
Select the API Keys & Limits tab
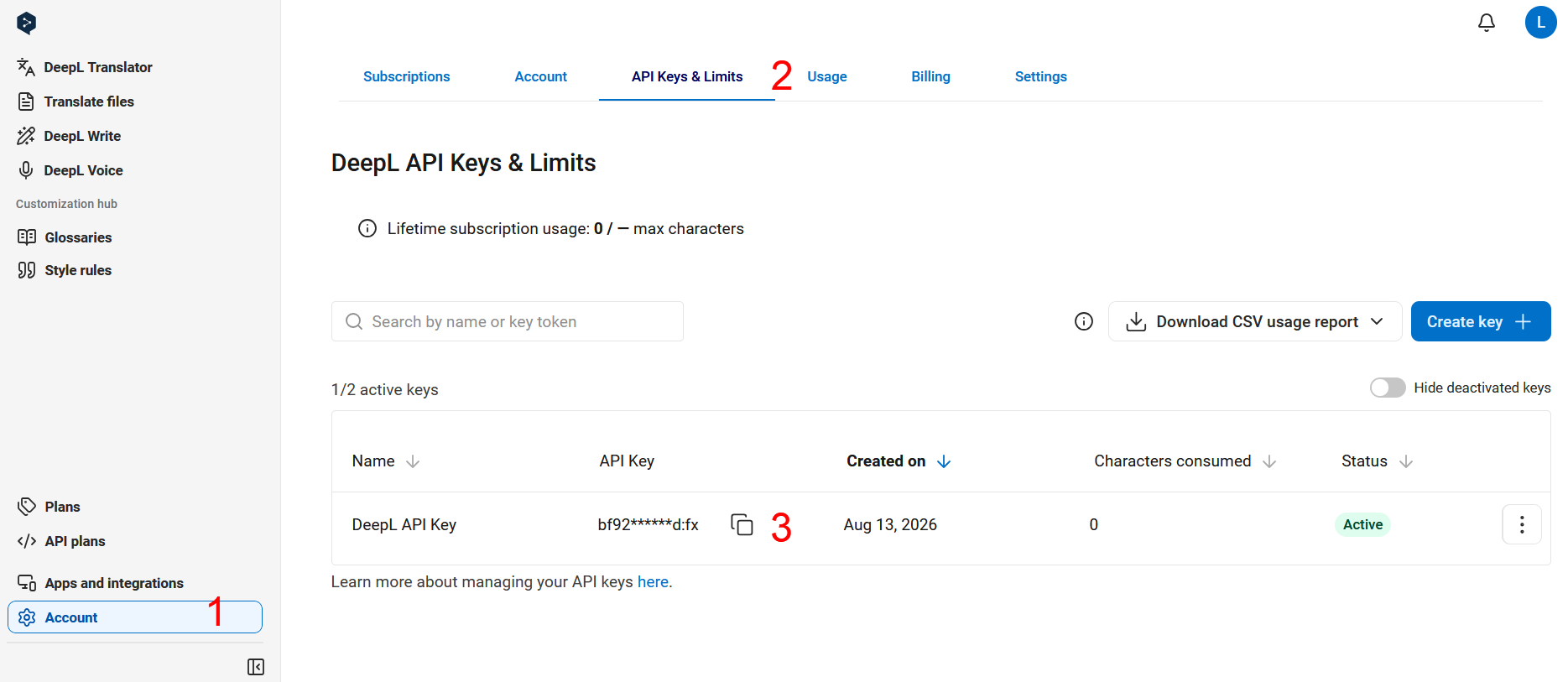point(687,76)
